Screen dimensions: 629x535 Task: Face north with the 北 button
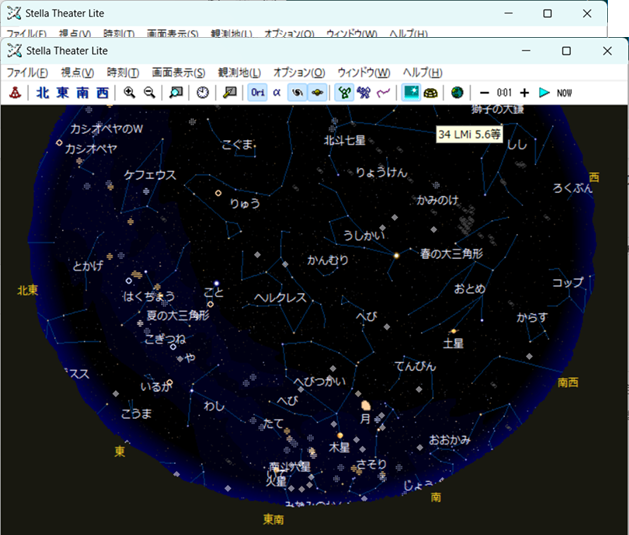pos(43,93)
